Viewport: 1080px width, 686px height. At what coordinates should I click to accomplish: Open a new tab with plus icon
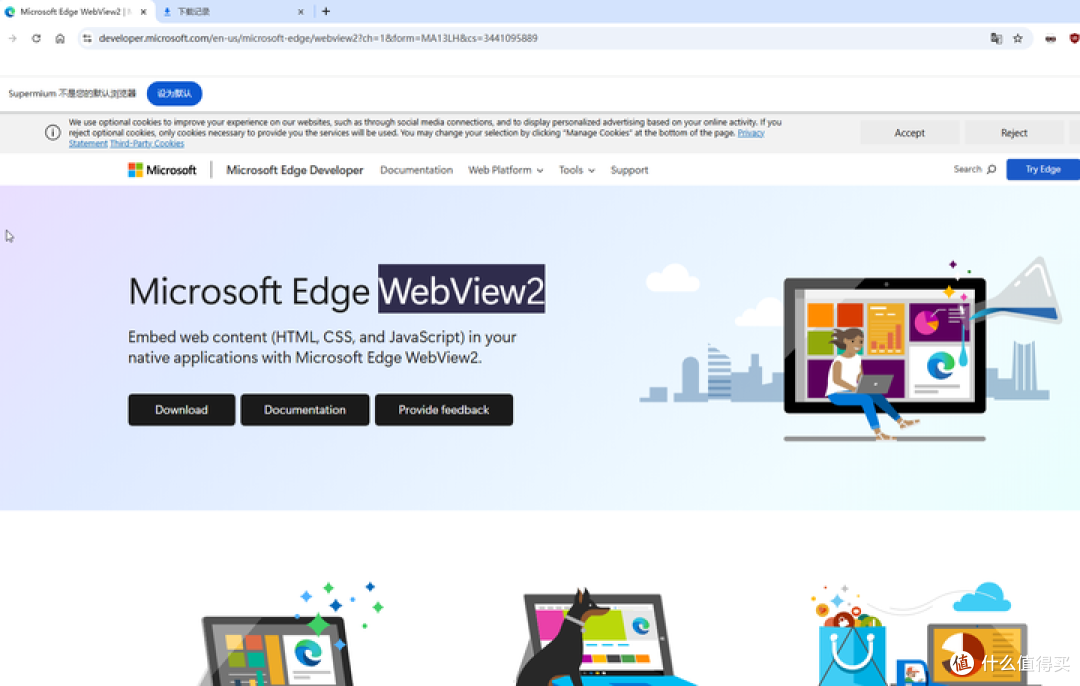click(x=326, y=11)
